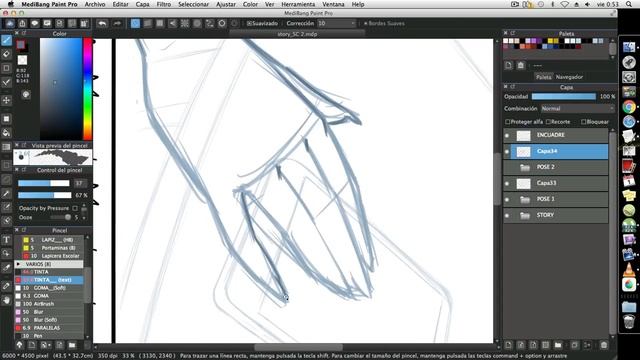This screenshot has height=360, width=640.
Task: Select the ENCUADRE layer
Action: (560, 135)
